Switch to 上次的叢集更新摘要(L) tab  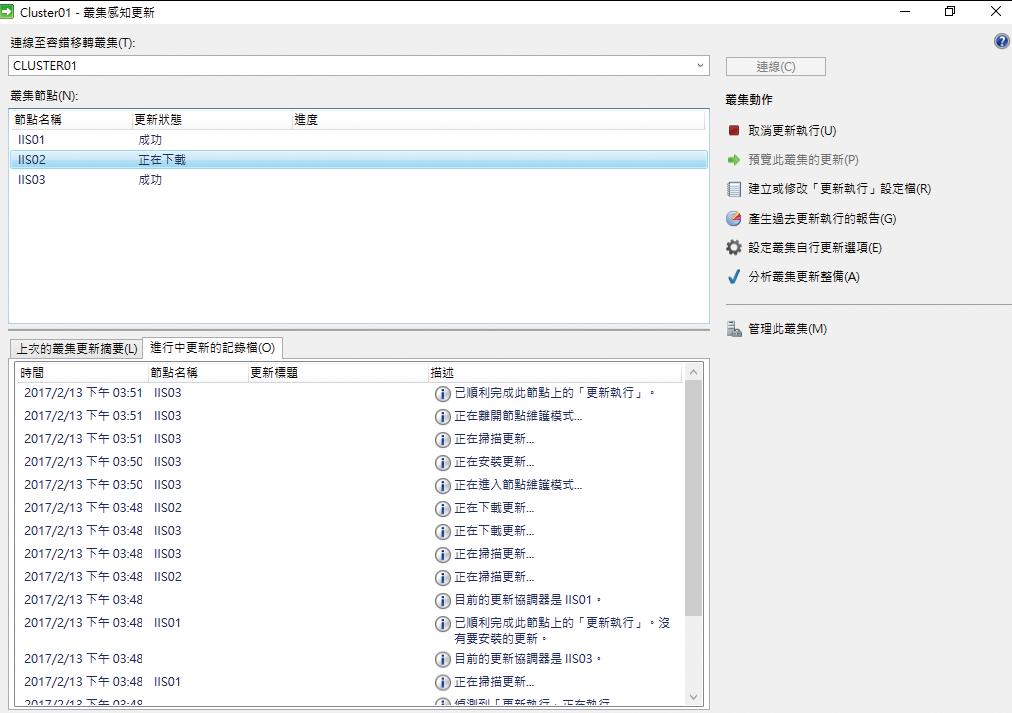coord(77,348)
